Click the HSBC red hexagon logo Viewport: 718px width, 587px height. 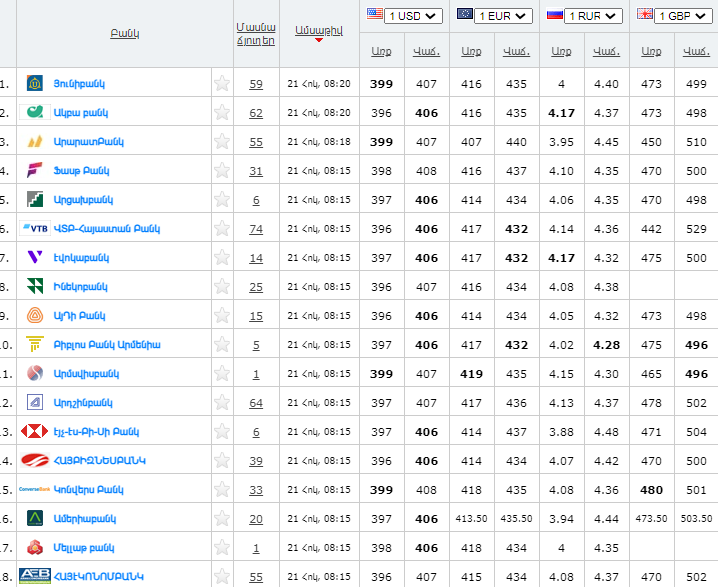pyautogui.click(x=35, y=431)
